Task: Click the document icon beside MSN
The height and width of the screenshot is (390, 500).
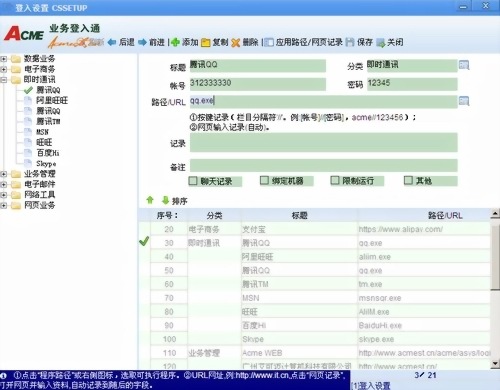Action: pyautogui.click(x=29, y=132)
